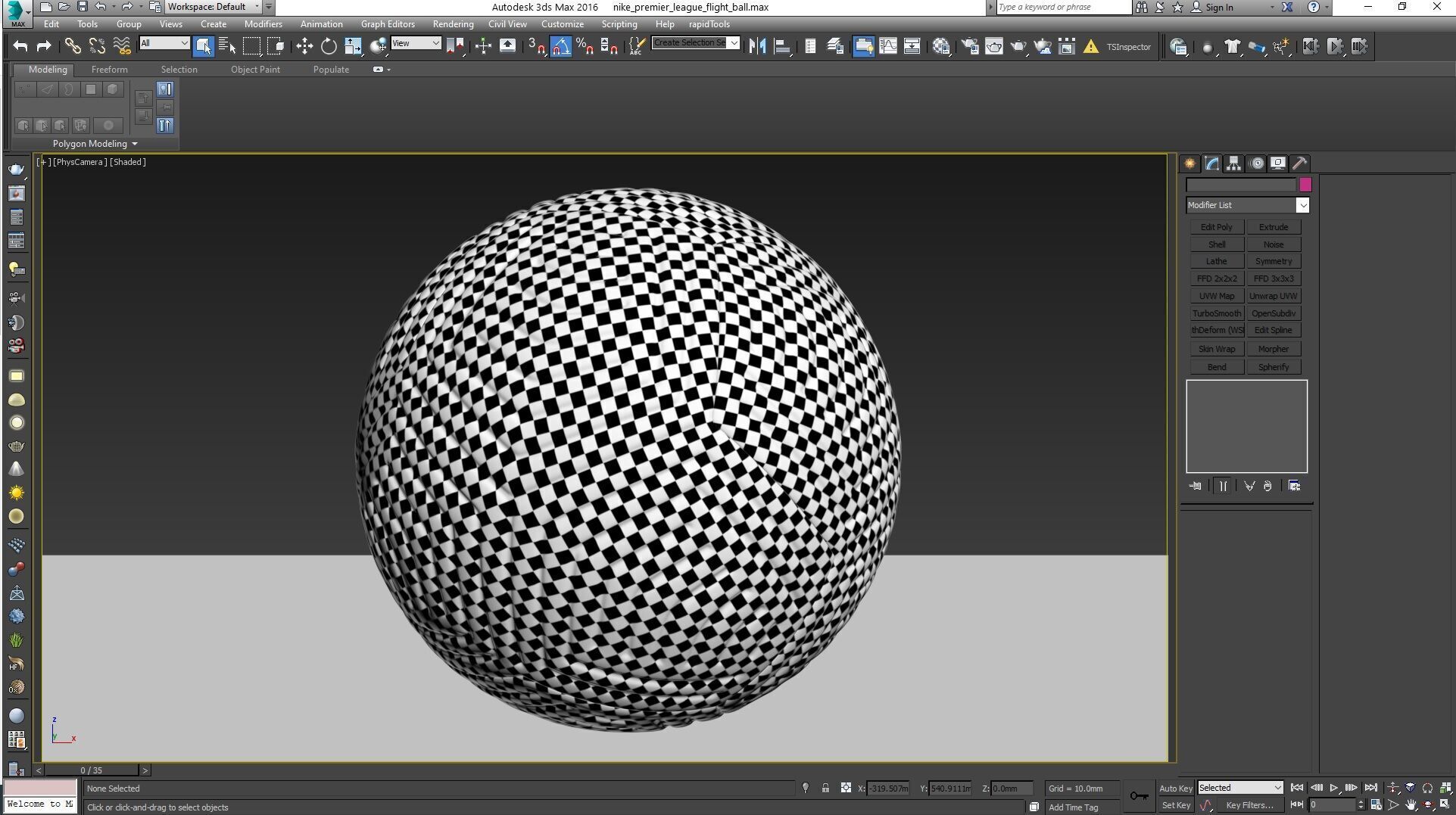Switch to the Freeform ribbon tab
Image resolution: width=1456 pixels, height=815 pixels.
[x=109, y=70]
